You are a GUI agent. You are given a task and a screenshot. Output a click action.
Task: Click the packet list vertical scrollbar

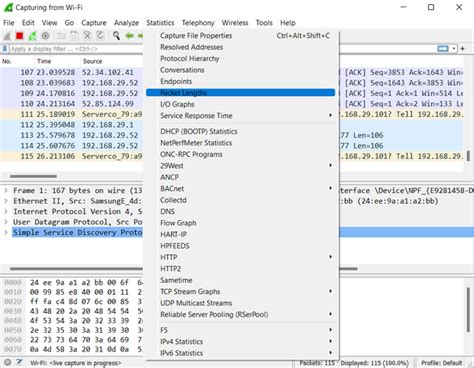(468, 113)
